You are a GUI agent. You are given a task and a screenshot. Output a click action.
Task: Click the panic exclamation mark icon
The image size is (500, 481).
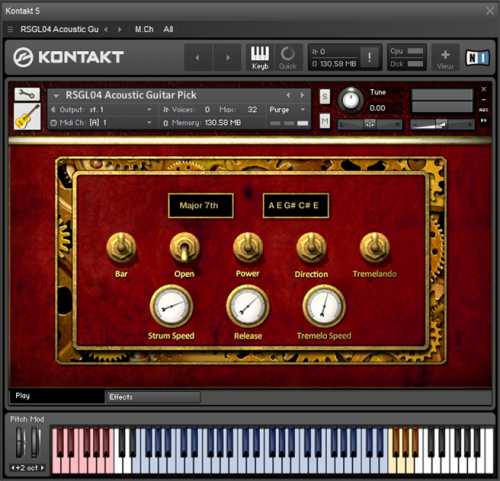pos(369,57)
